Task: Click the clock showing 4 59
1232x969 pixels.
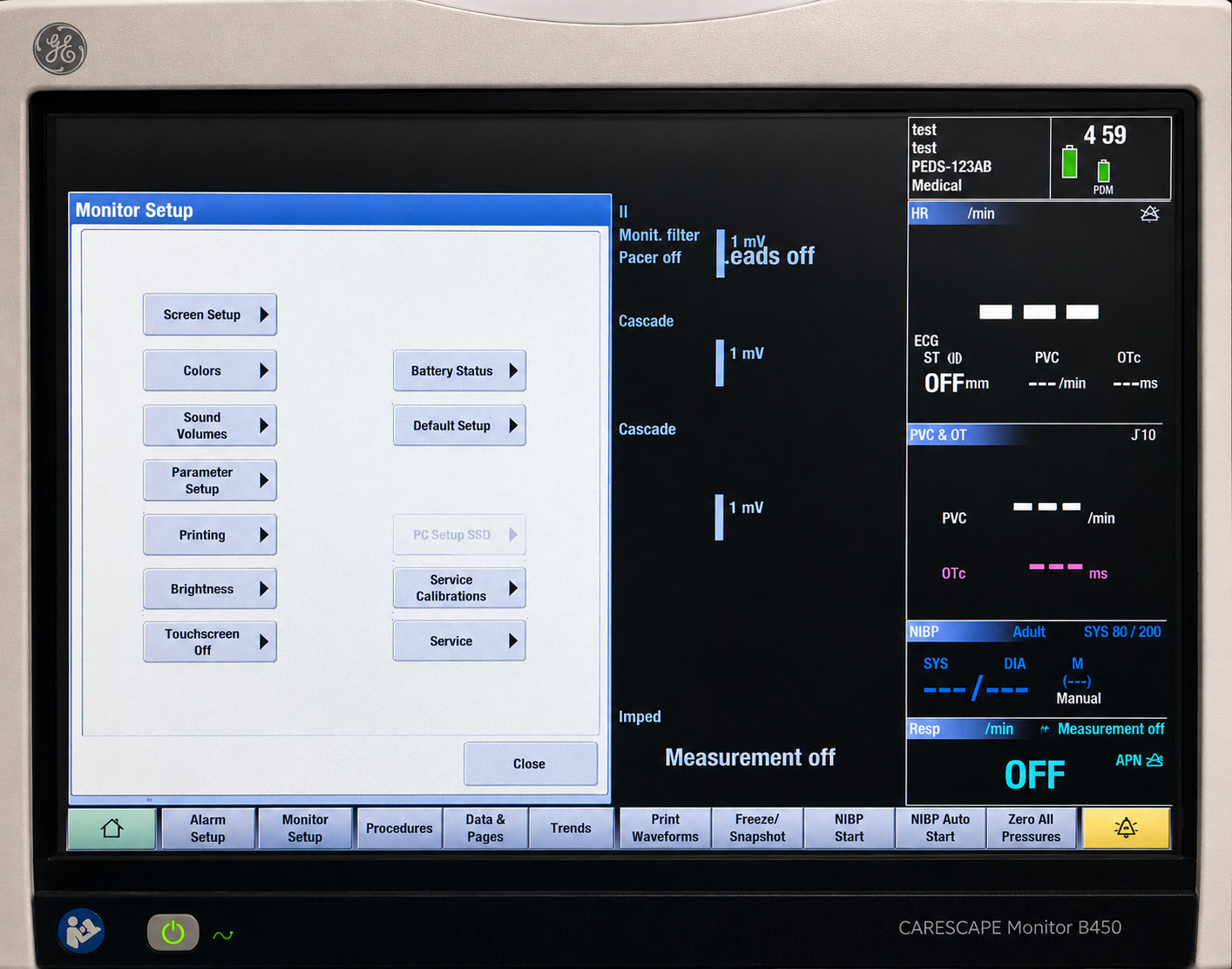Action: (1105, 135)
